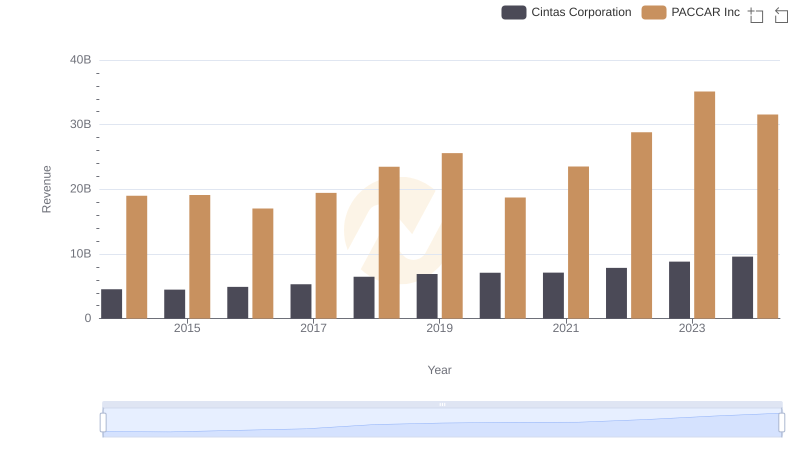Click the tallest PACCAR bar for 2023
800x461 pixels.
(x=705, y=205)
